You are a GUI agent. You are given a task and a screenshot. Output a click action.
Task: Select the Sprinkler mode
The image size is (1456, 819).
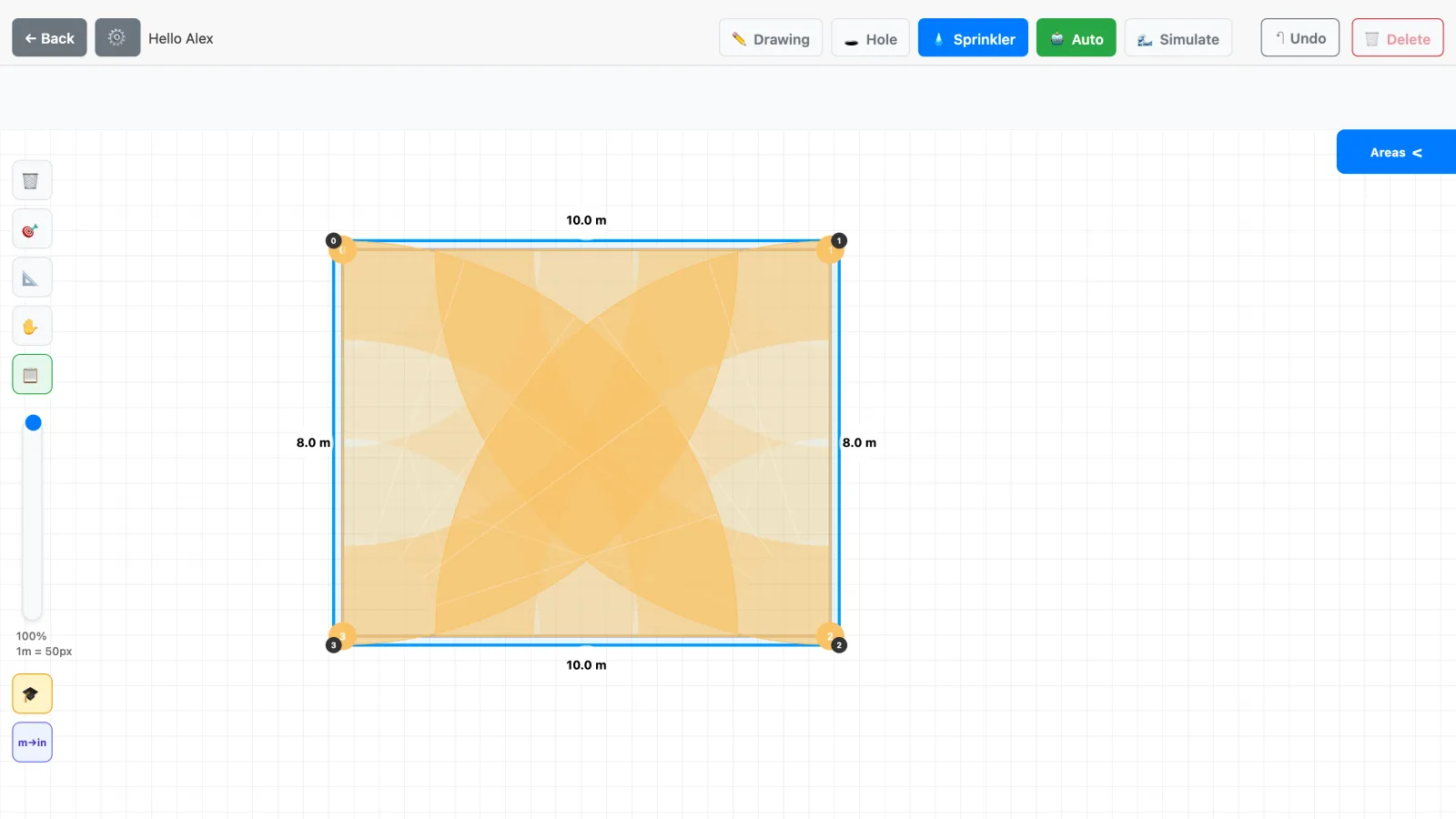click(973, 38)
